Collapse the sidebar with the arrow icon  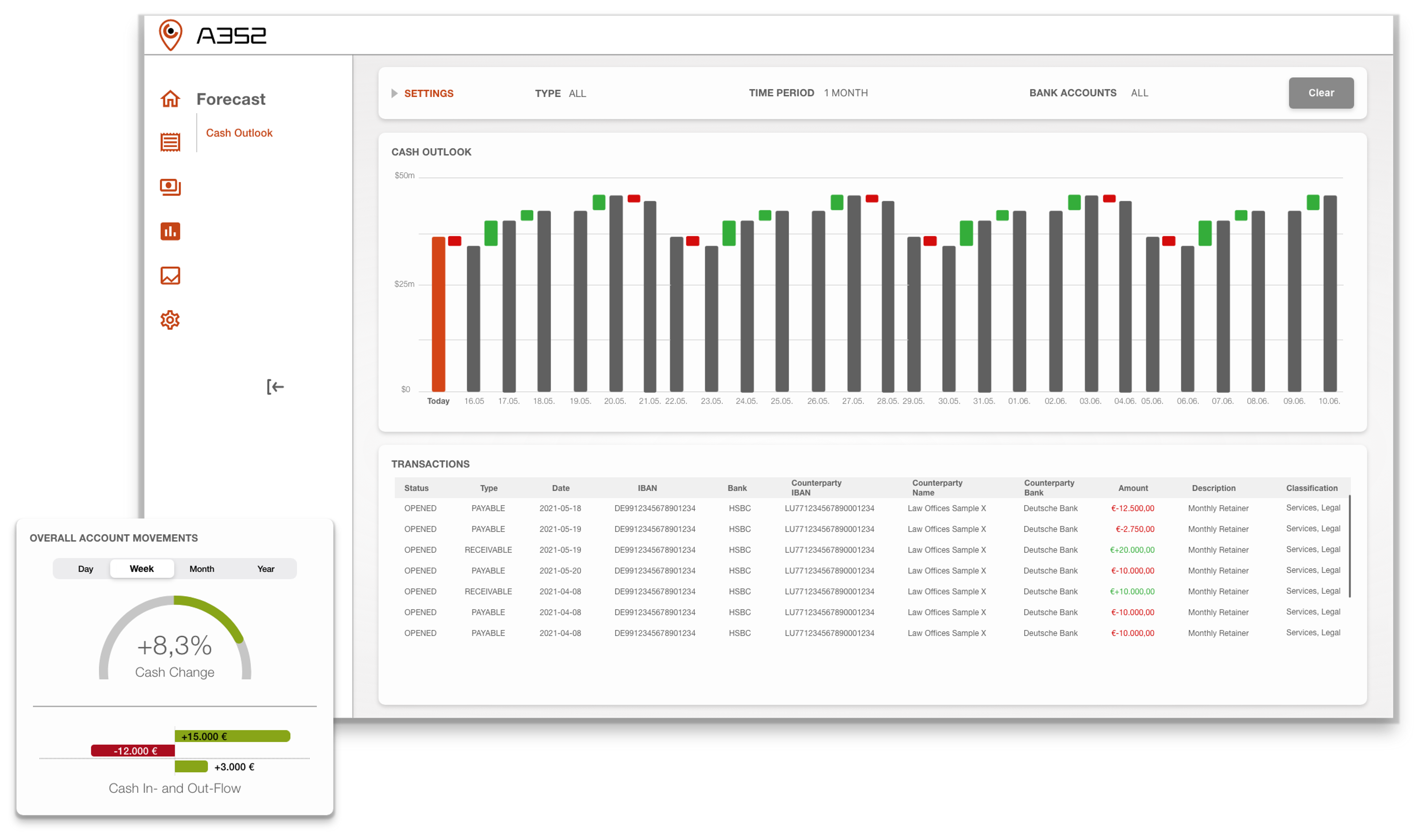click(275, 387)
